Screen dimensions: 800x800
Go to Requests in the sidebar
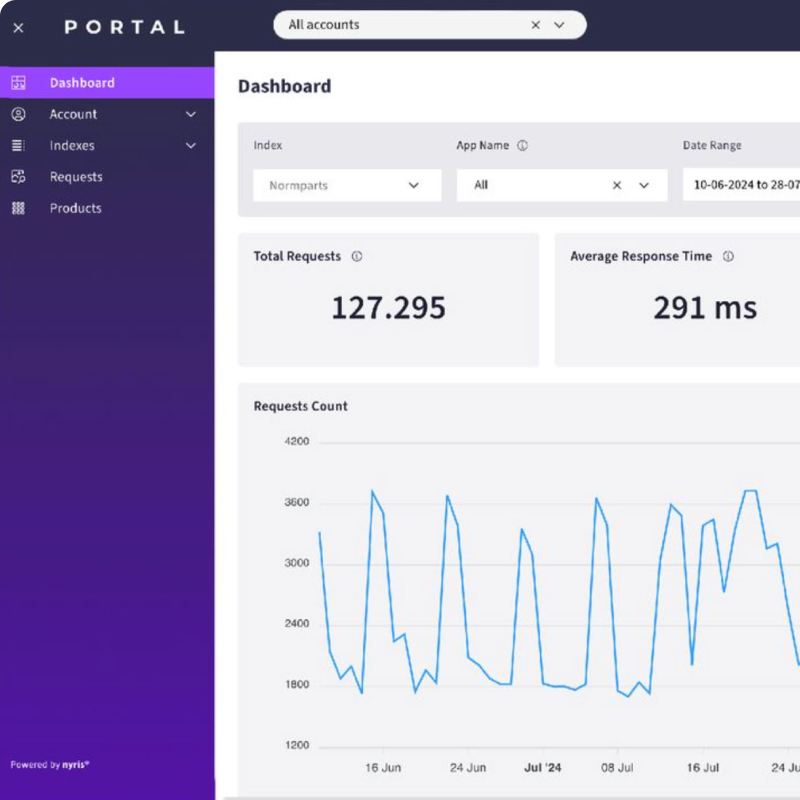pyautogui.click(x=76, y=177)
